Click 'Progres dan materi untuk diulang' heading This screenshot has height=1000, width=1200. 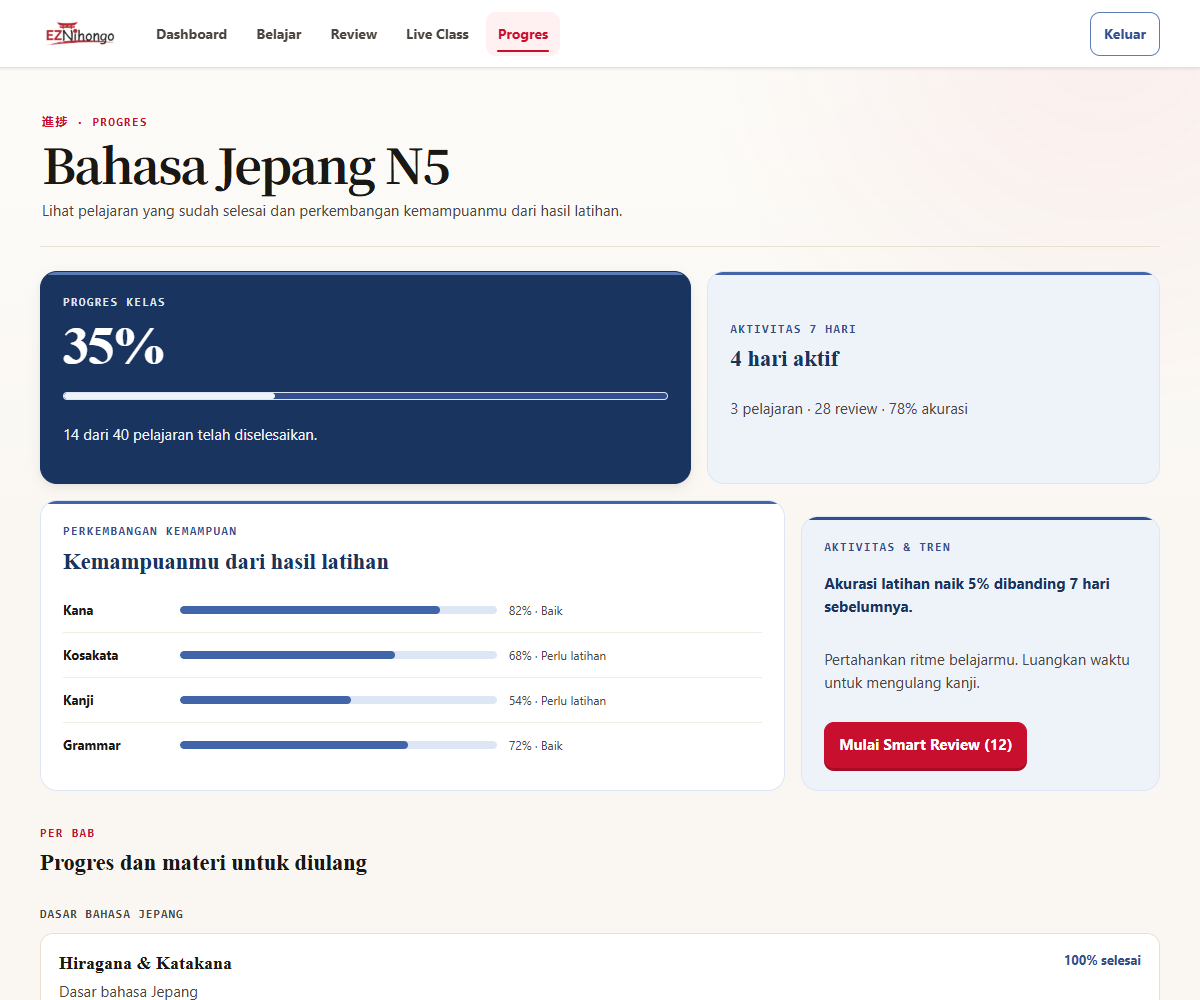point(204,862)
